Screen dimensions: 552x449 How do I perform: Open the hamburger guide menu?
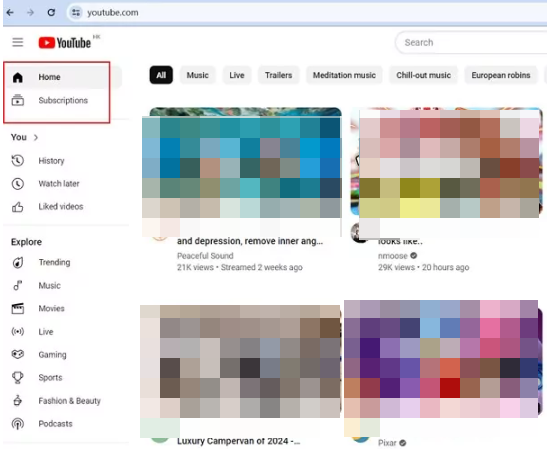tap(18, 42)
